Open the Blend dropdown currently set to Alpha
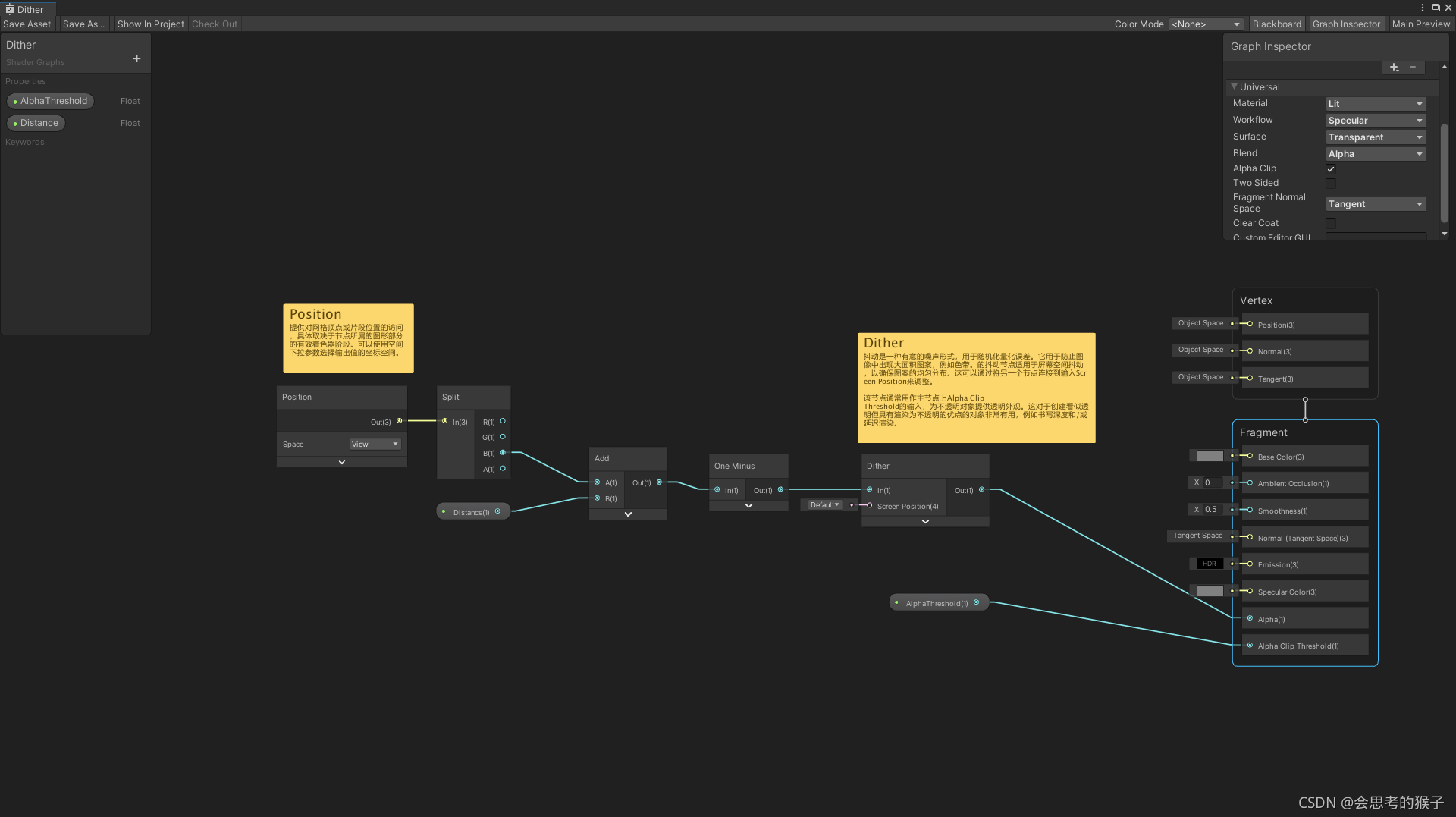Screen dimensions: 1456x817 [x=1375, y=153]
